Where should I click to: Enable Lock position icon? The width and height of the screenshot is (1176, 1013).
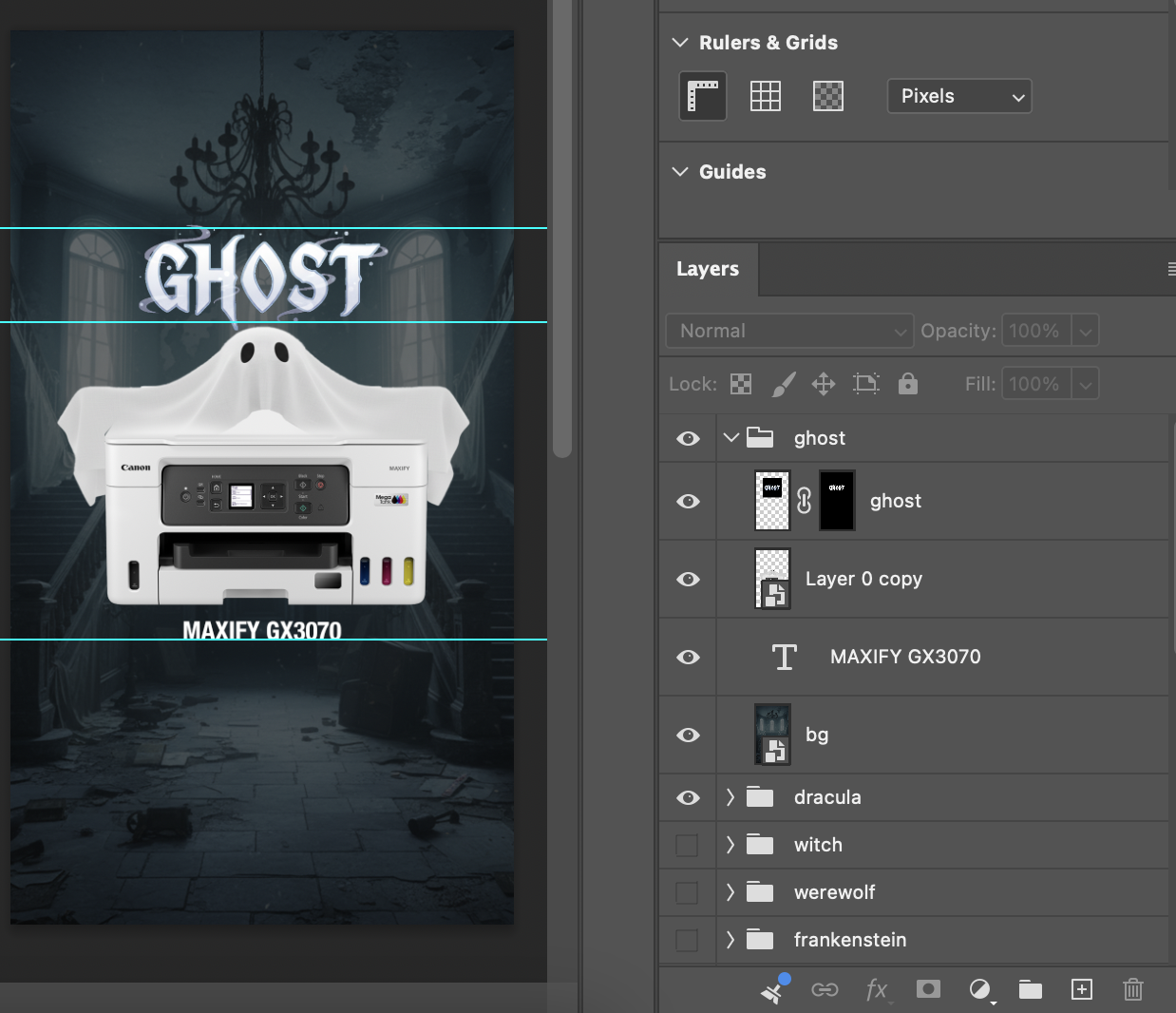click(x=824, y=384)
